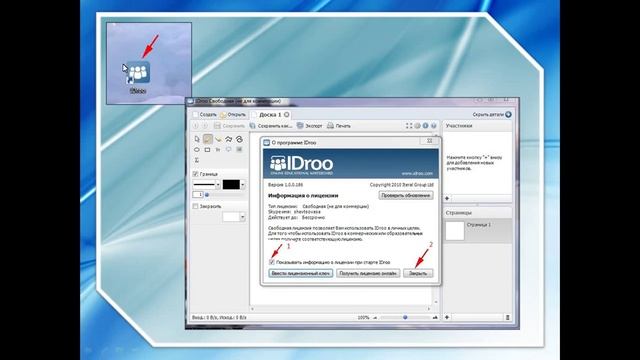Click Экспорт in the toolbar

(309, 126)
